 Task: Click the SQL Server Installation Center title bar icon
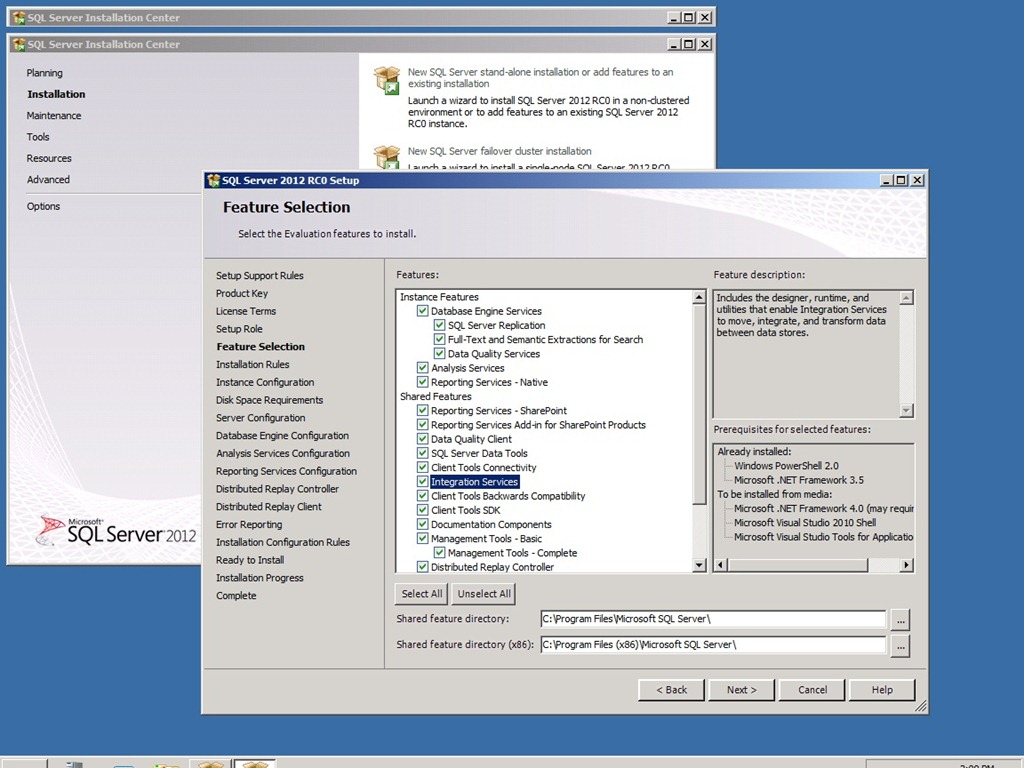(19, 44)
